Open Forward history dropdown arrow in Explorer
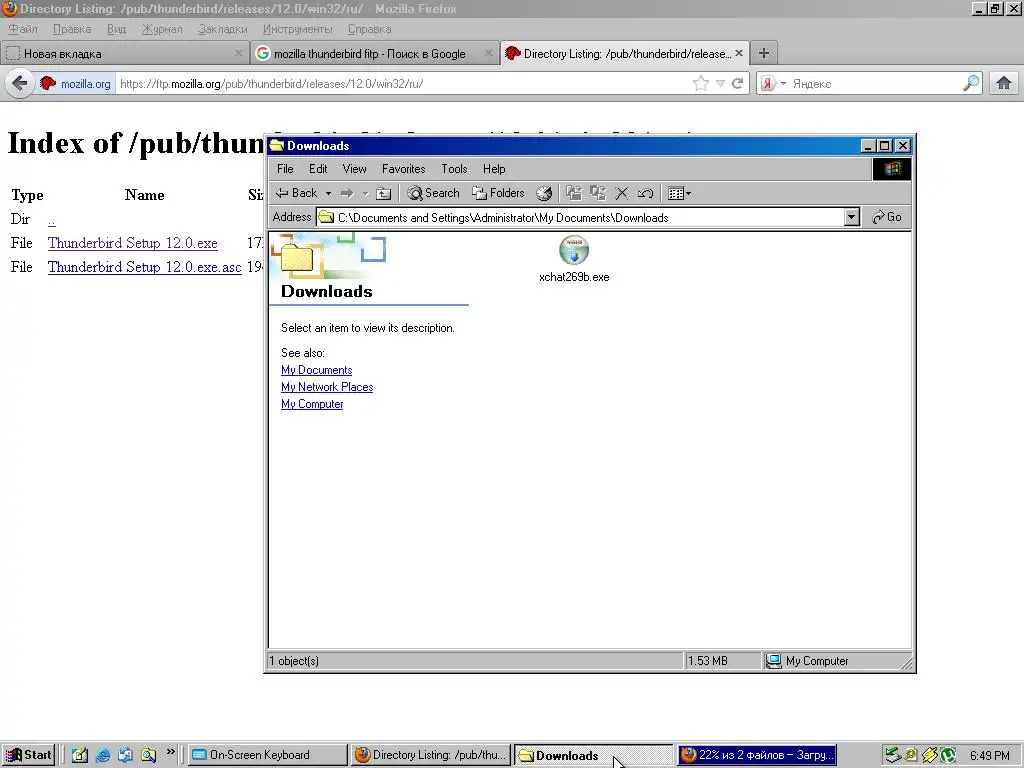This screenshot has width=1024, height=768. [366, 193]
